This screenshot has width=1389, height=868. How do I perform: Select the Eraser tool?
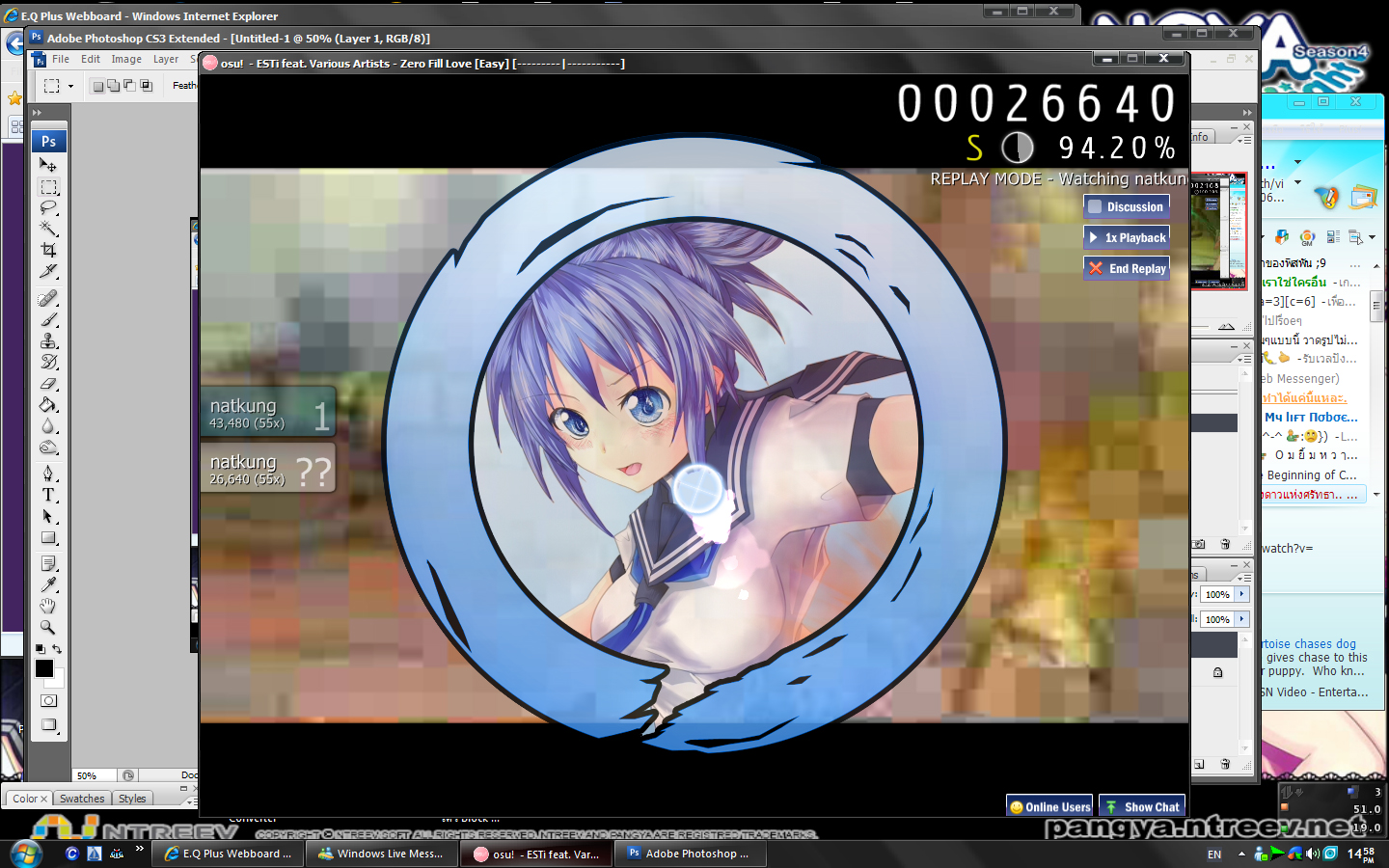tap(48, 383)
